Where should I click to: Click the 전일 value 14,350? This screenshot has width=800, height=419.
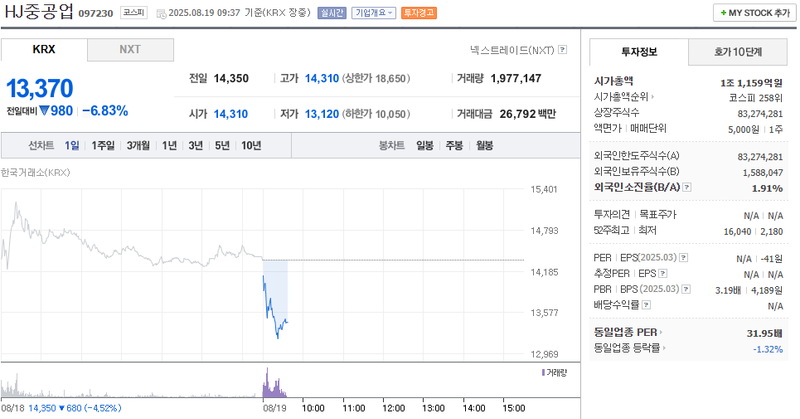pos(231,79)
